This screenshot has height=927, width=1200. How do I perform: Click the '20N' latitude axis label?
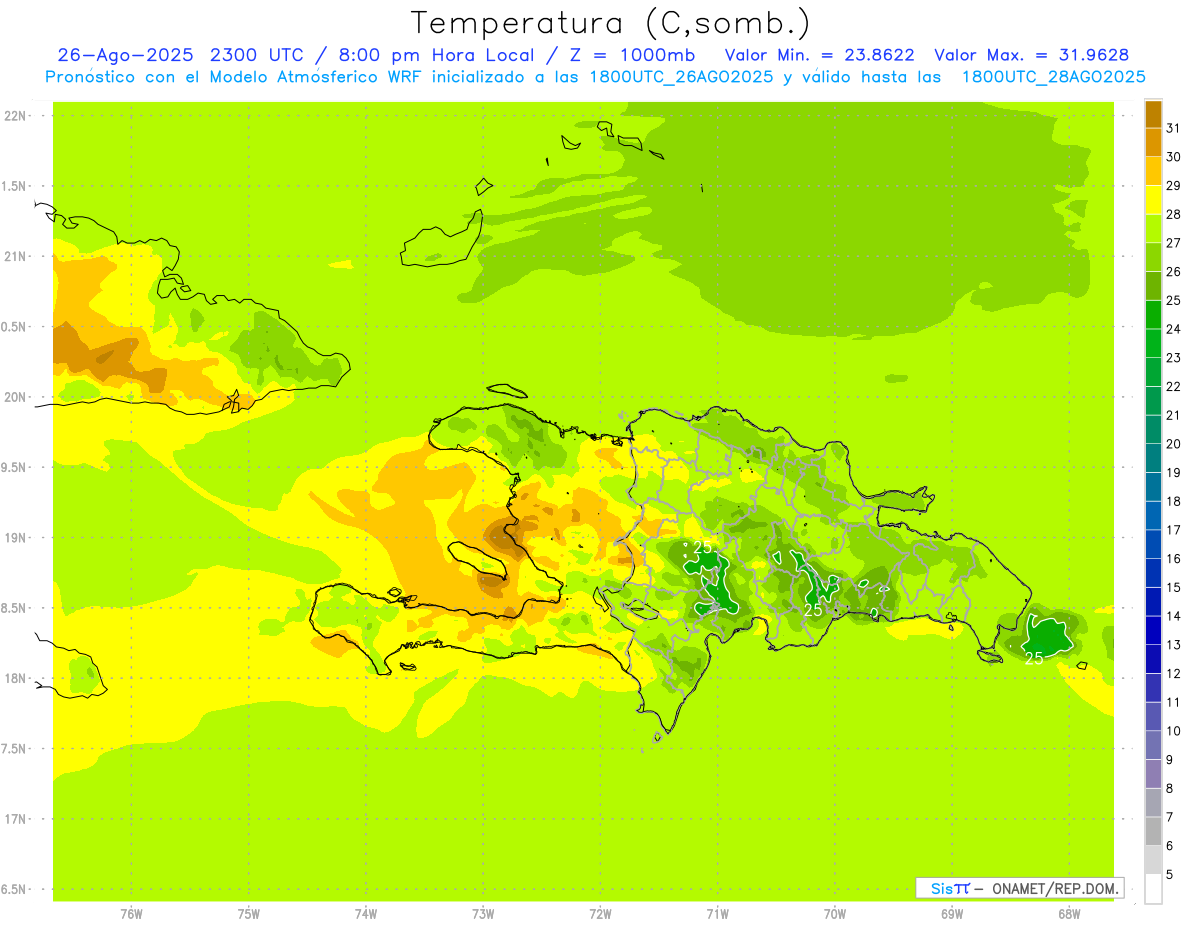coord(15,397)
